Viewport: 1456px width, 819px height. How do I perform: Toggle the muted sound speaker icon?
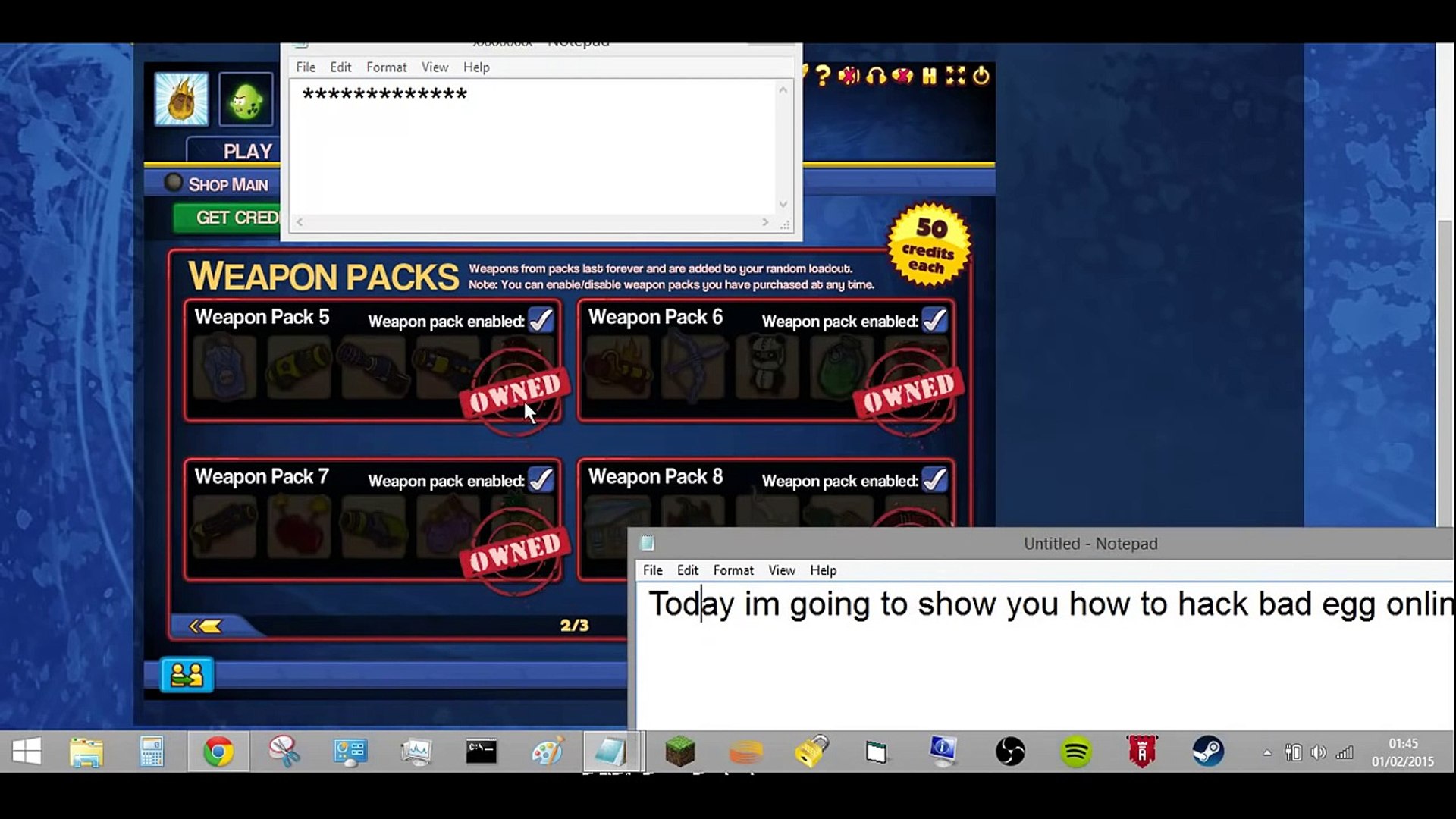click(x=849, y=76)
